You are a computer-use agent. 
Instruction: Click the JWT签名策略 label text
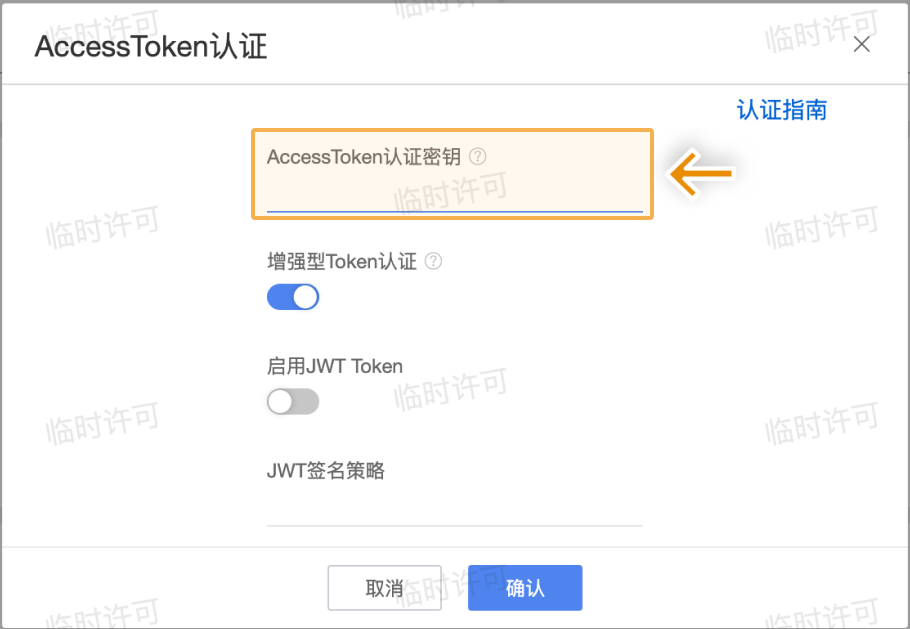click(326, 471)
